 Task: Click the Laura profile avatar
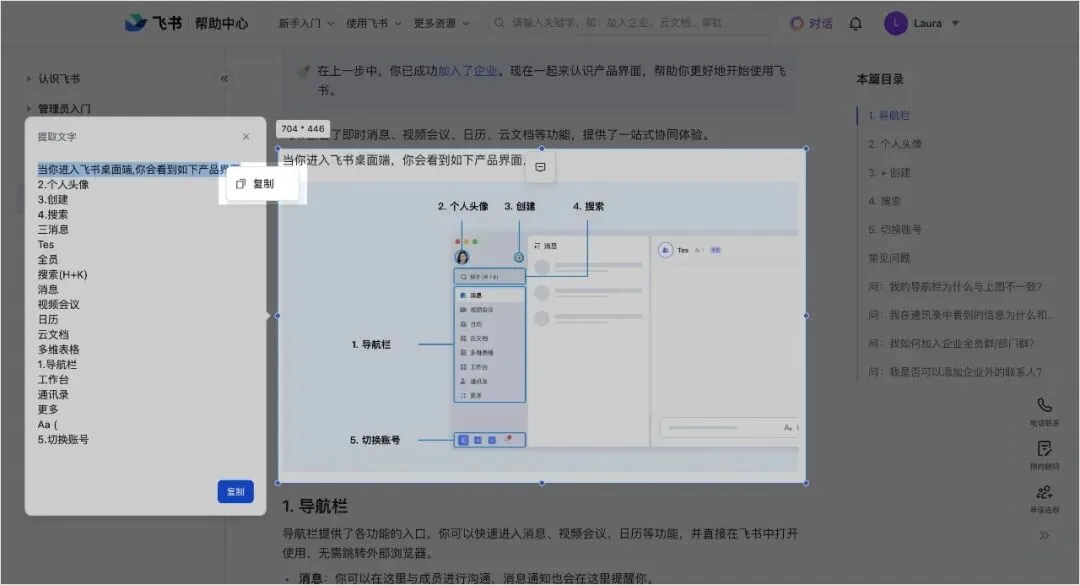click(895, 23)
